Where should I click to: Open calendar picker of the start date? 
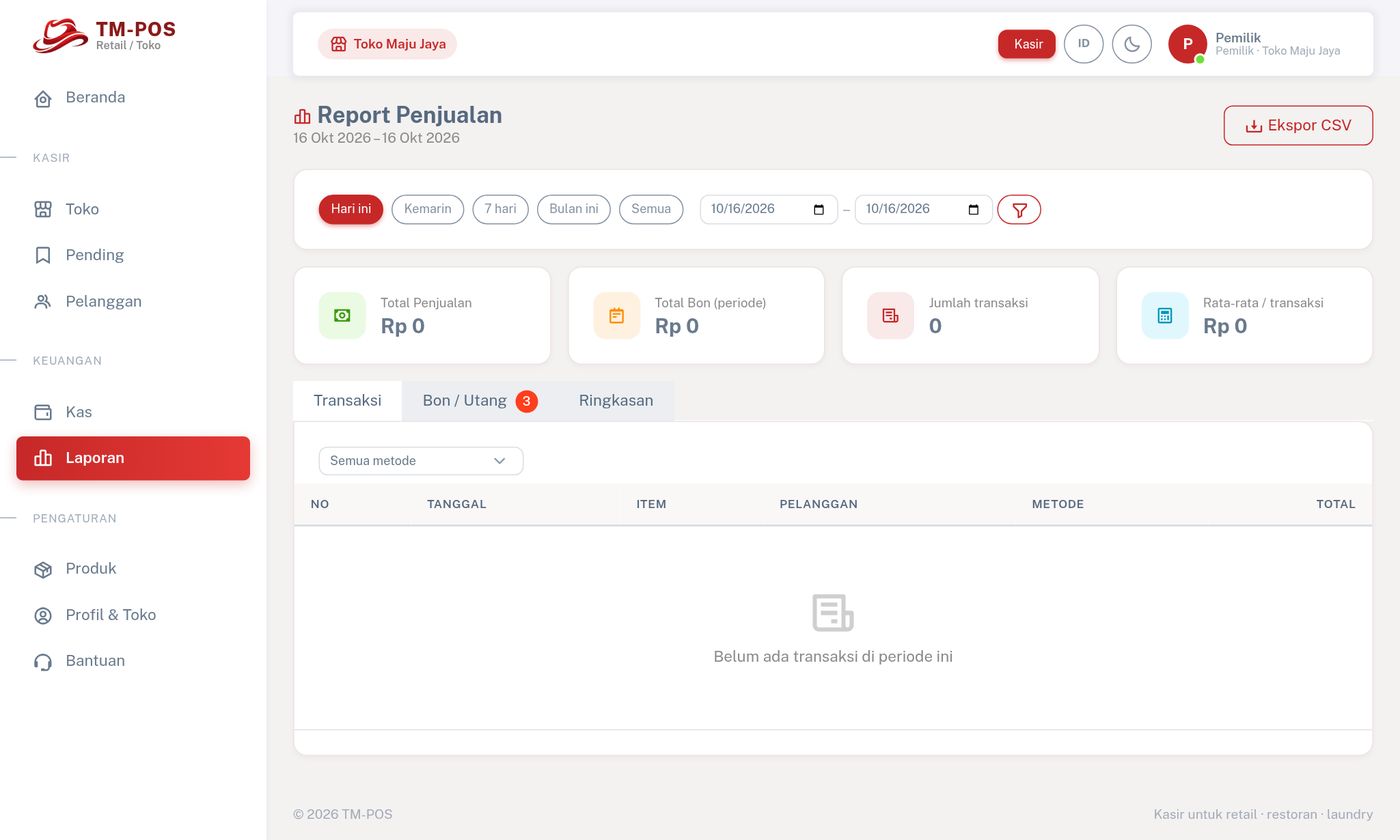(819, 210)
